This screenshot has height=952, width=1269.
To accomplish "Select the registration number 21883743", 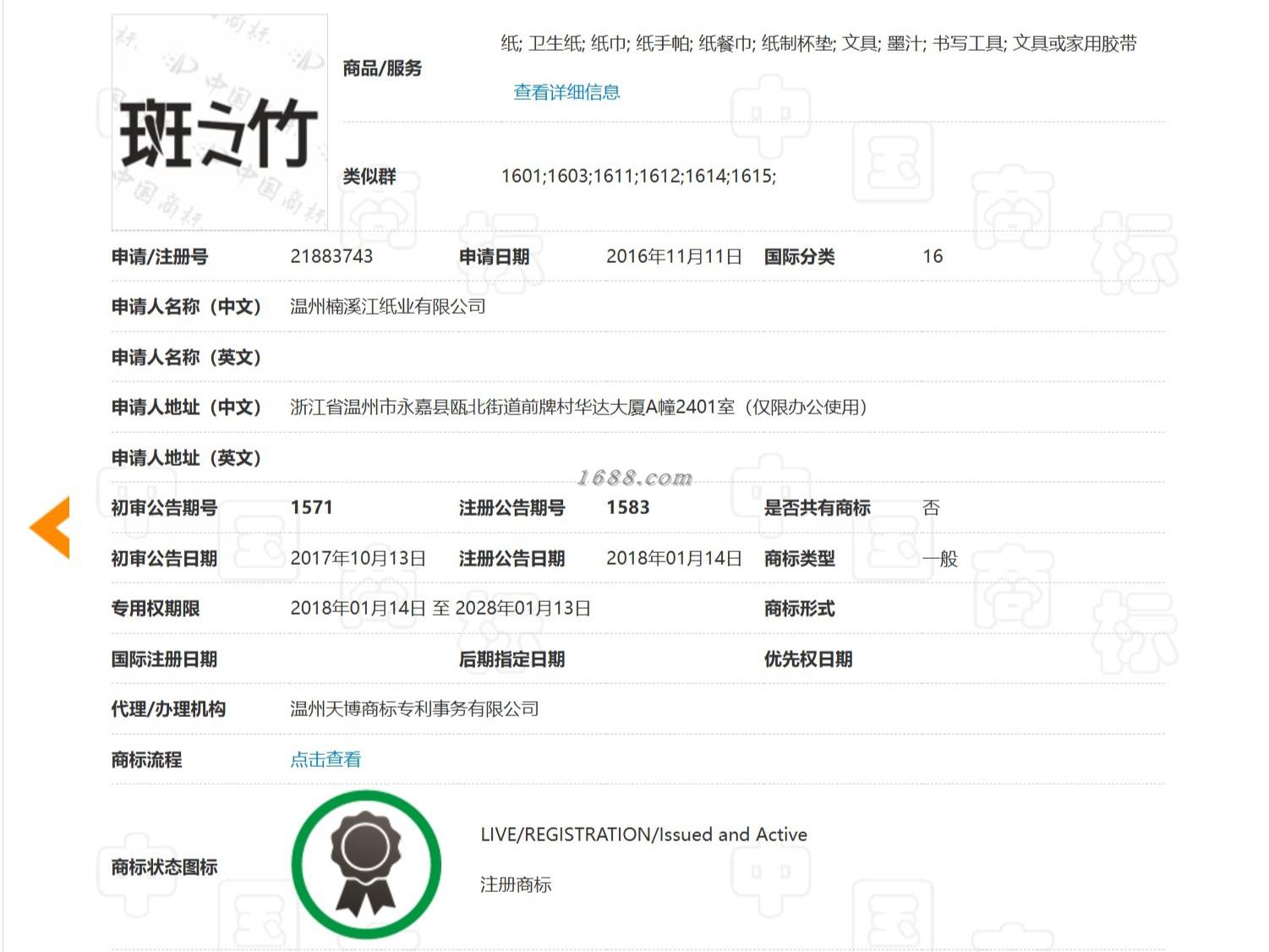I will [x=331, y=256].
